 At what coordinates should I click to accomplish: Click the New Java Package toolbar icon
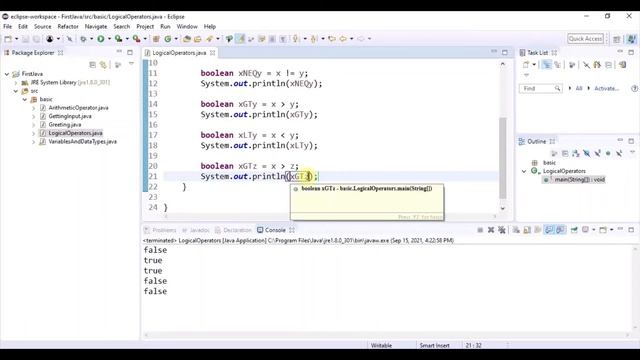[156, 39]
